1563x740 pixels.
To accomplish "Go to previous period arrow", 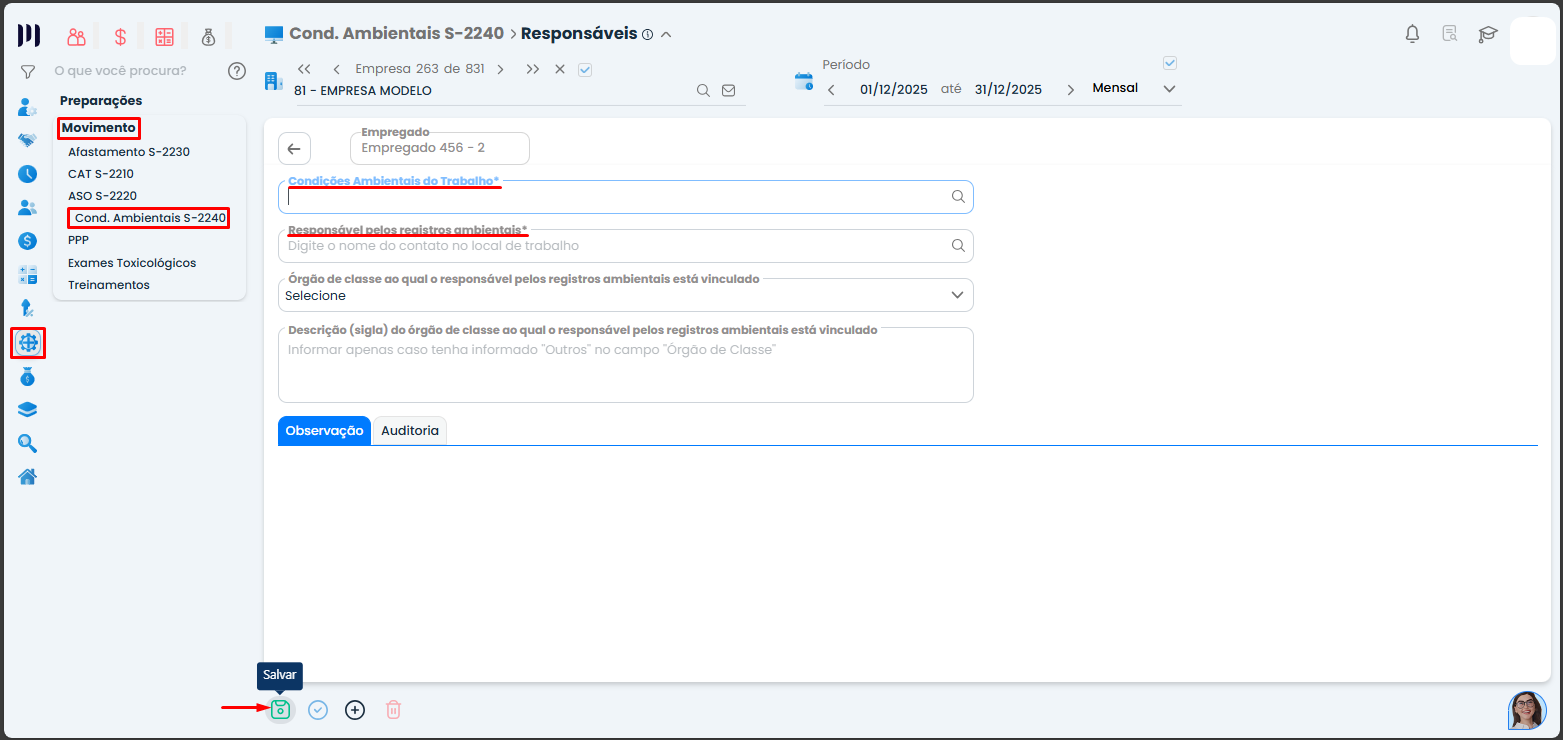I will pos(831,90).
